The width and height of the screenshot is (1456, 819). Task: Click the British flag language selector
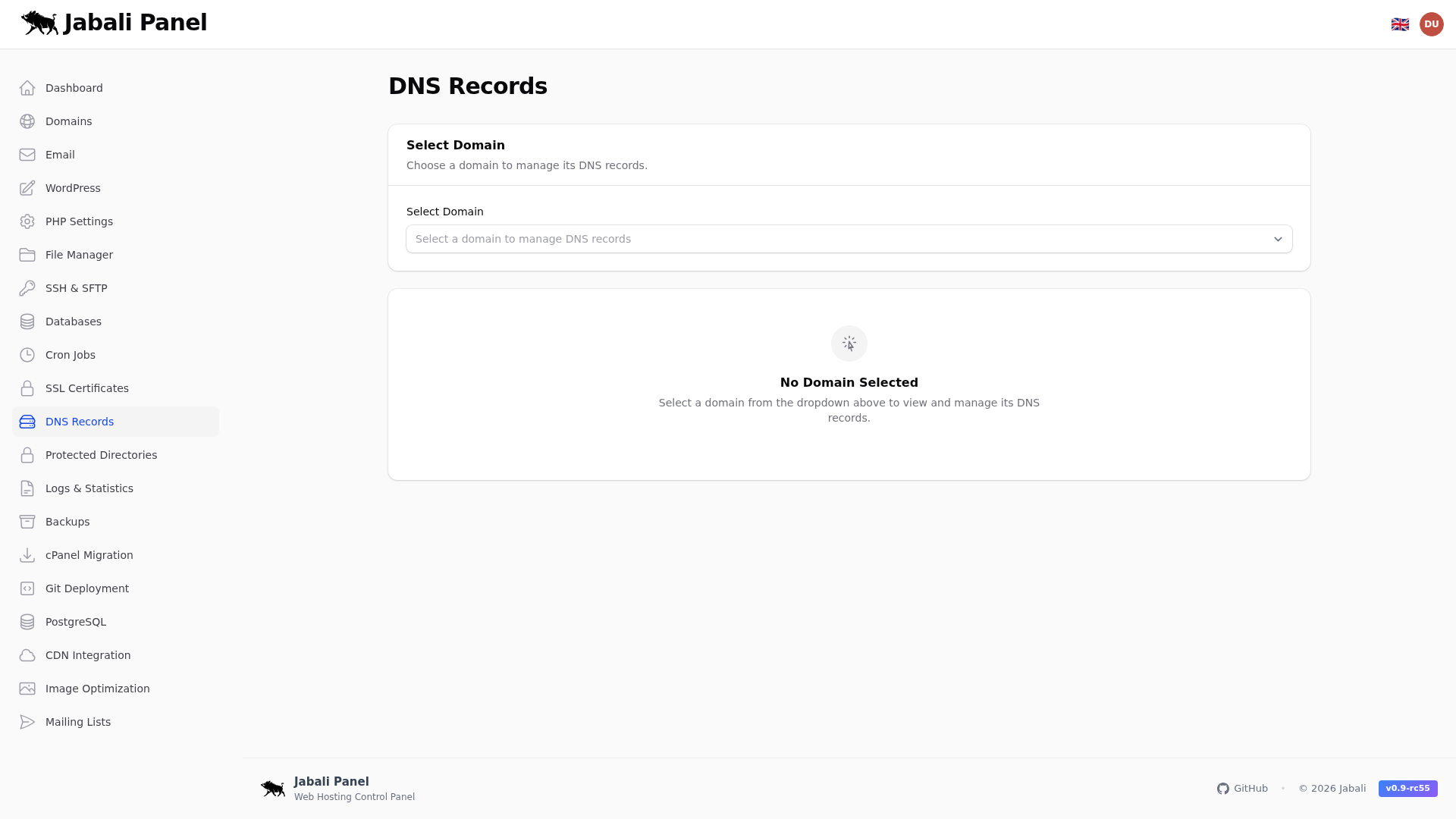[x=1400, y=24]
